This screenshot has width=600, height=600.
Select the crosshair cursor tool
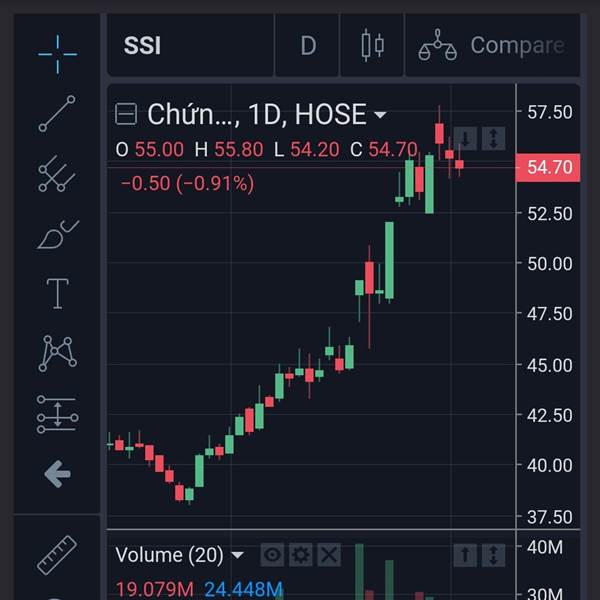[x=57, y=54]
